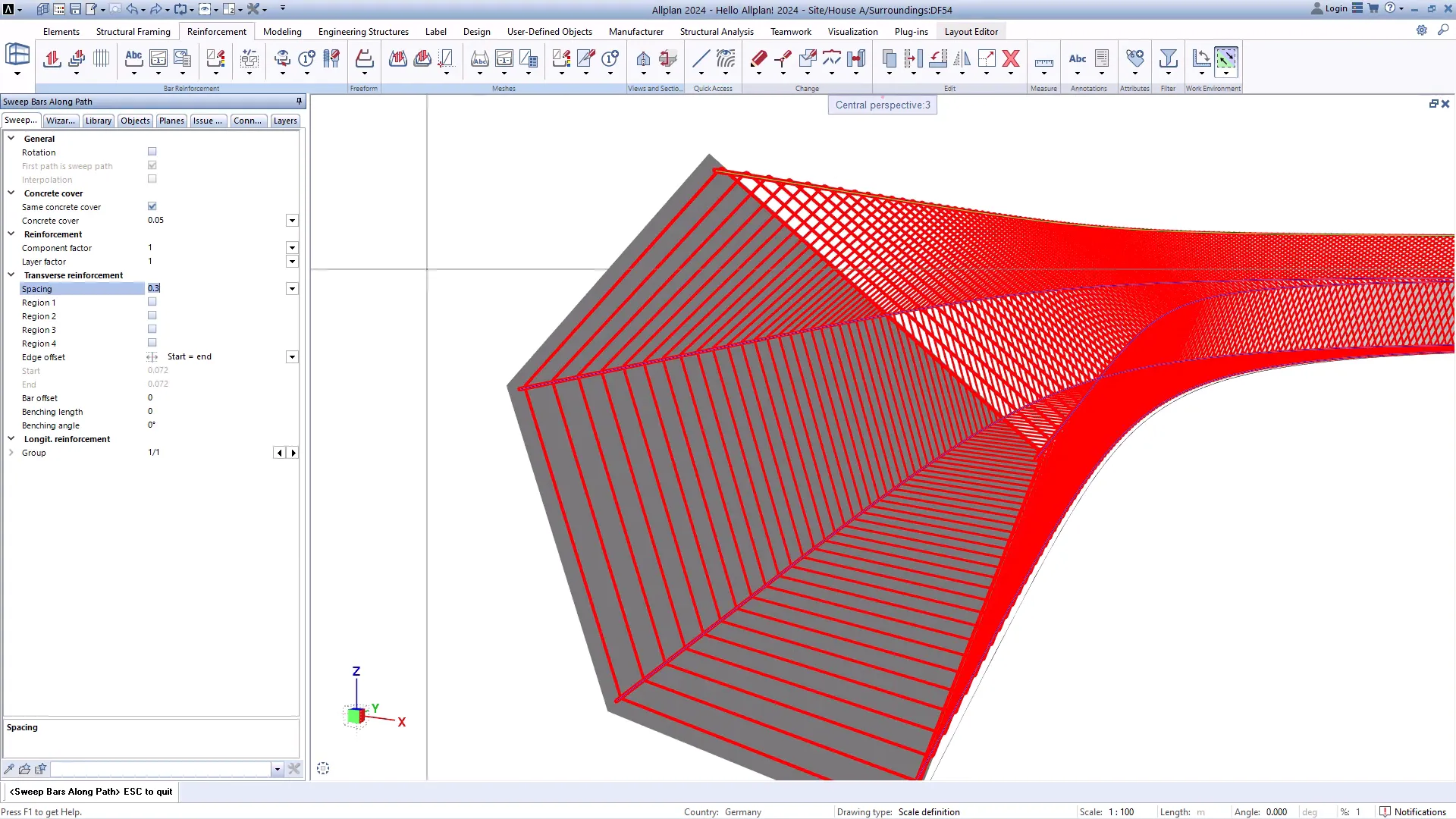Image resolution: width=1456 pixels, height=819 pixels.
Task: Select the Bar Reinforcement tool
Action: [x=52, y=58]
